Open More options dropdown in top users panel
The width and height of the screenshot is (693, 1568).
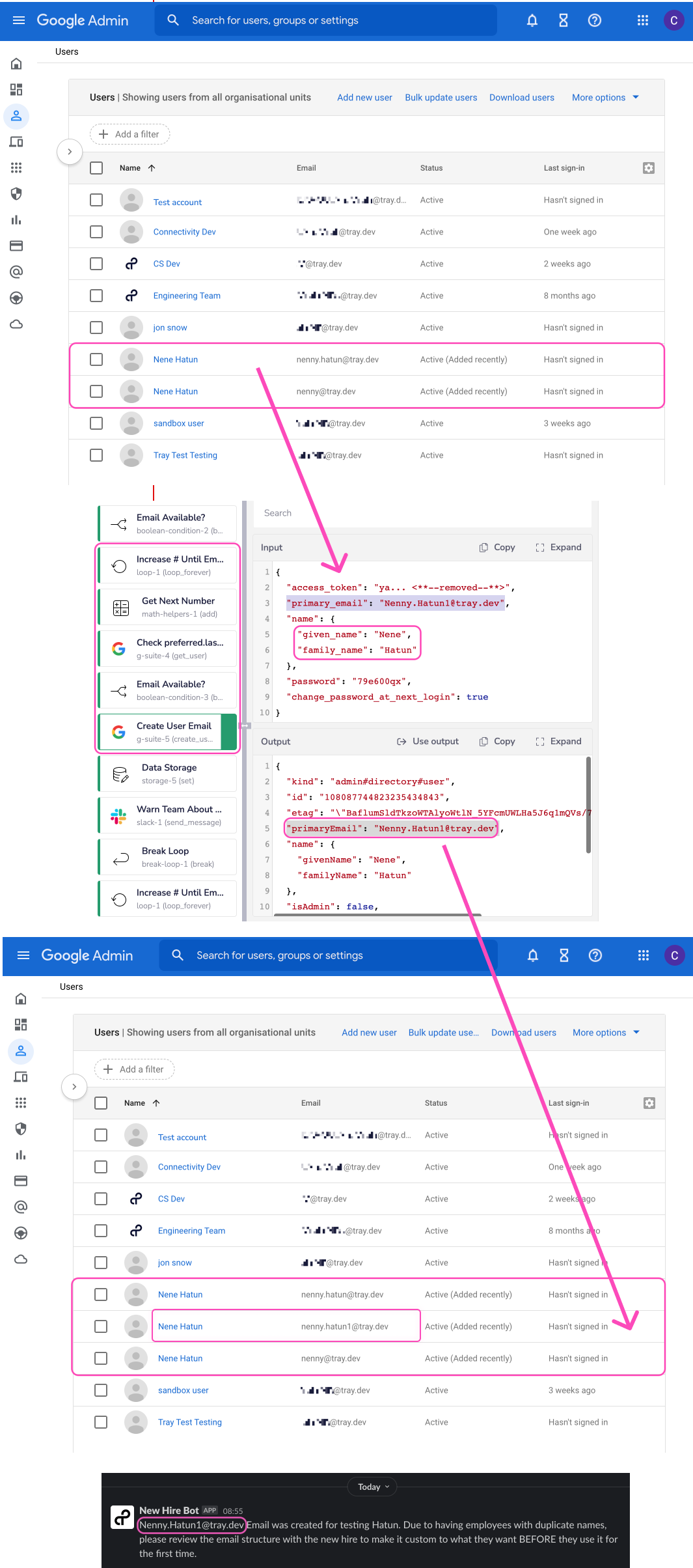pos(605,98)
